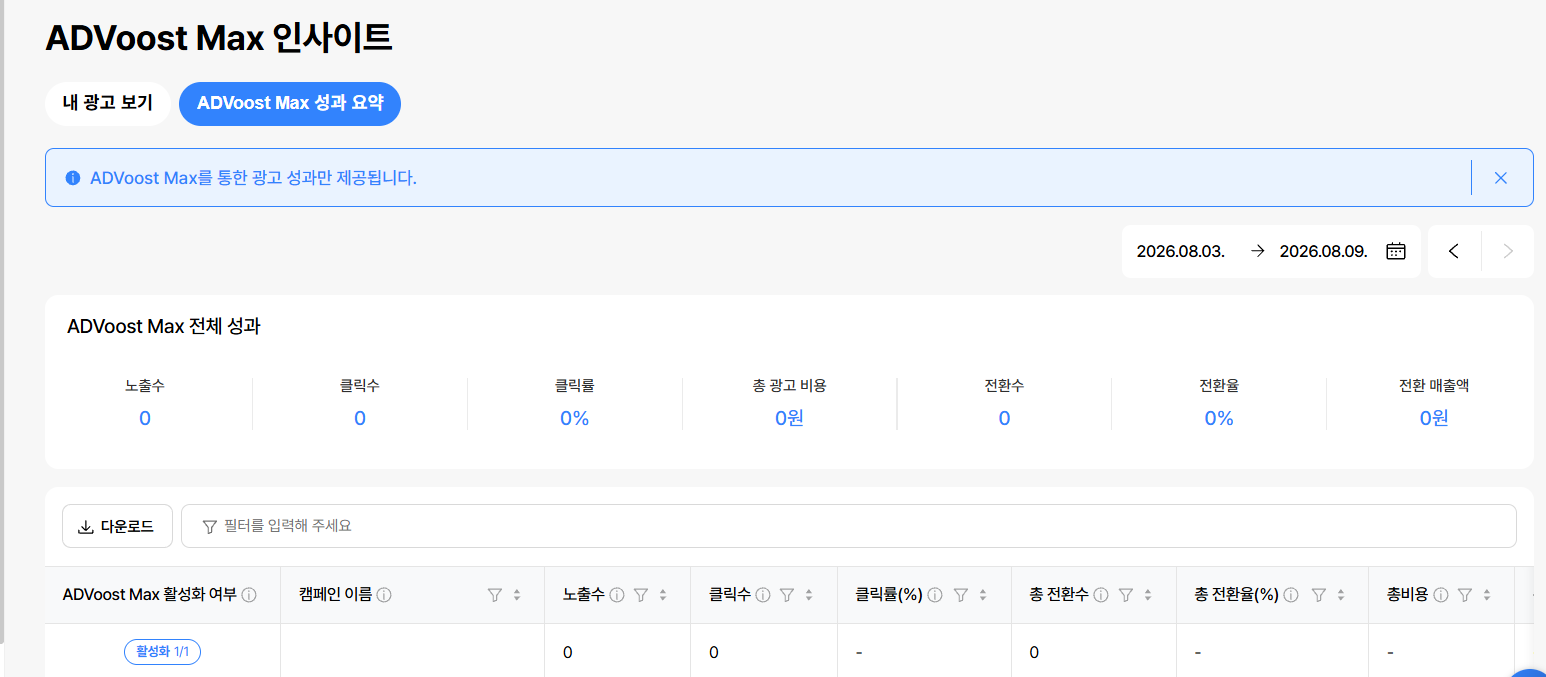Click the banner text about ADVoost Max 광고 성과

click(253, 178)
